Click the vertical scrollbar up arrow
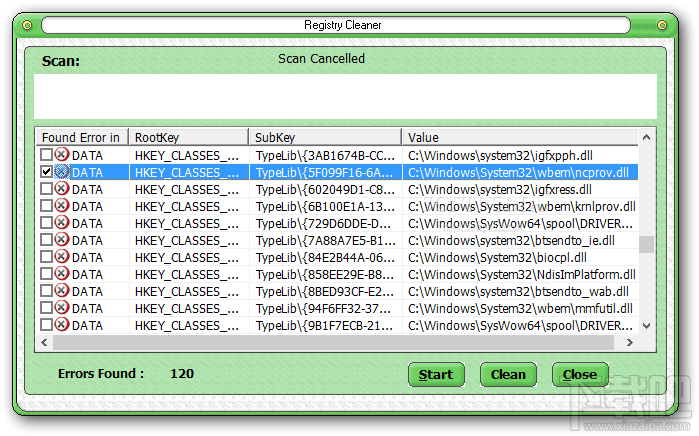This screenshot has width=699, height=436. click(646, 137)
